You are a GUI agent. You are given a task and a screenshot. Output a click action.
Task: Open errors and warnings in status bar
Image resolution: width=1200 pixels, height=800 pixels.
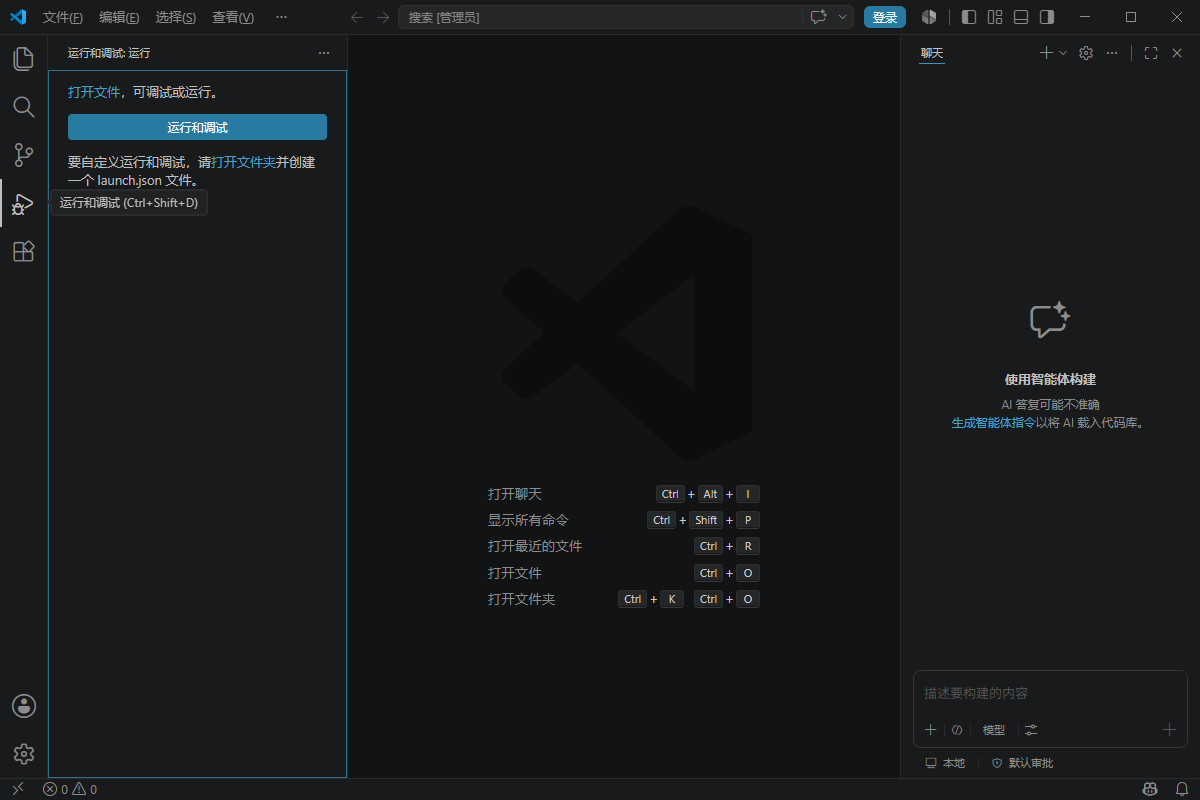coord(70,789)
